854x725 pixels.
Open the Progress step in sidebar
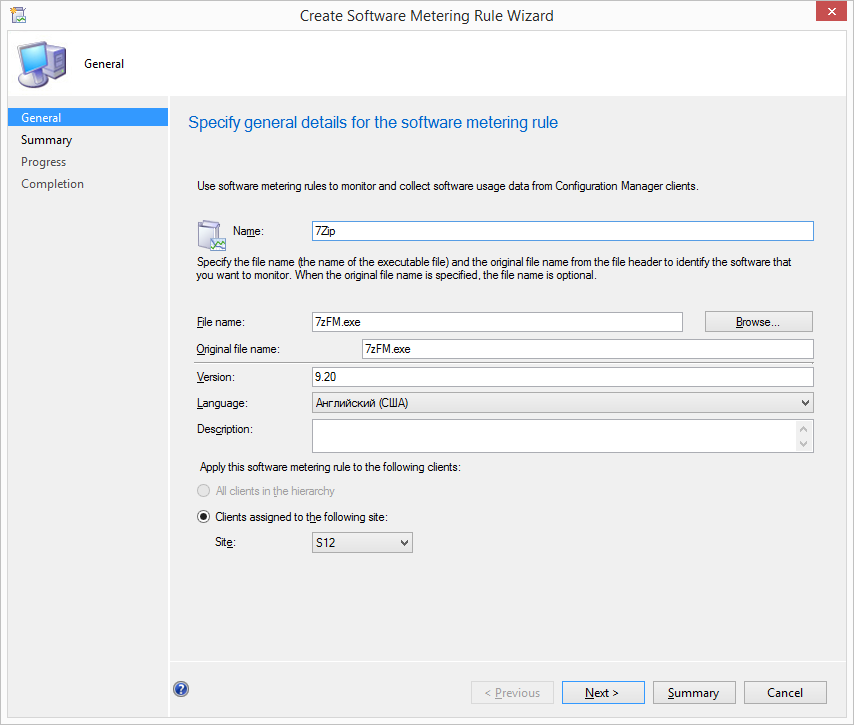click(43, 161)
